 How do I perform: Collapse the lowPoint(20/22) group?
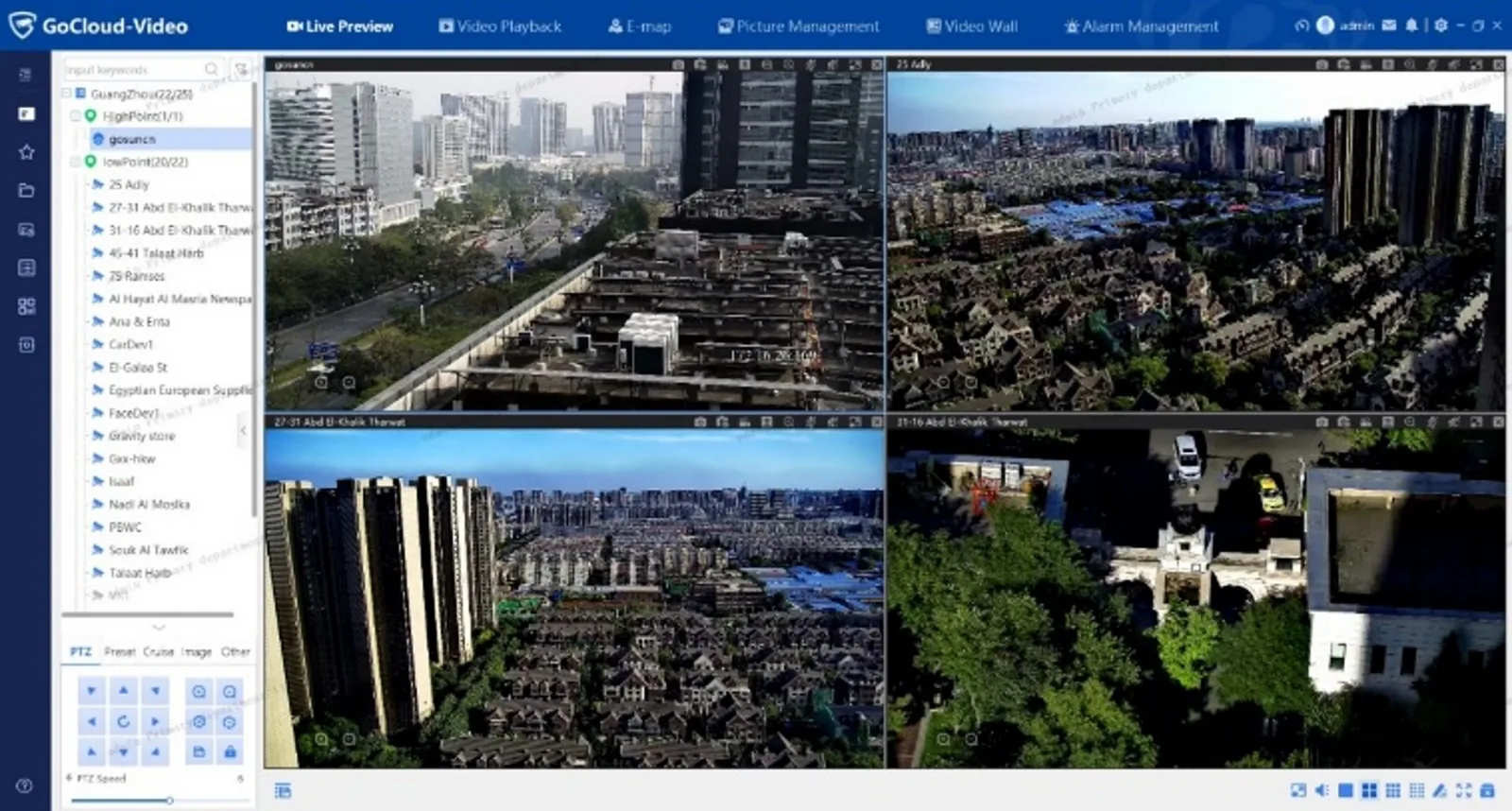(76, 162)
